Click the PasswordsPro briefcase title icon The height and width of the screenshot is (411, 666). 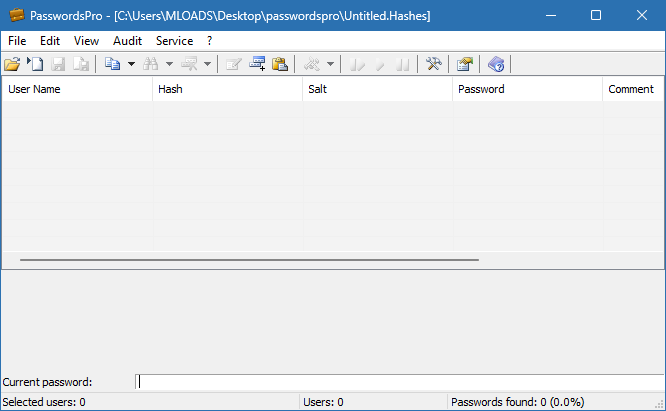click(x=17, y=15)
